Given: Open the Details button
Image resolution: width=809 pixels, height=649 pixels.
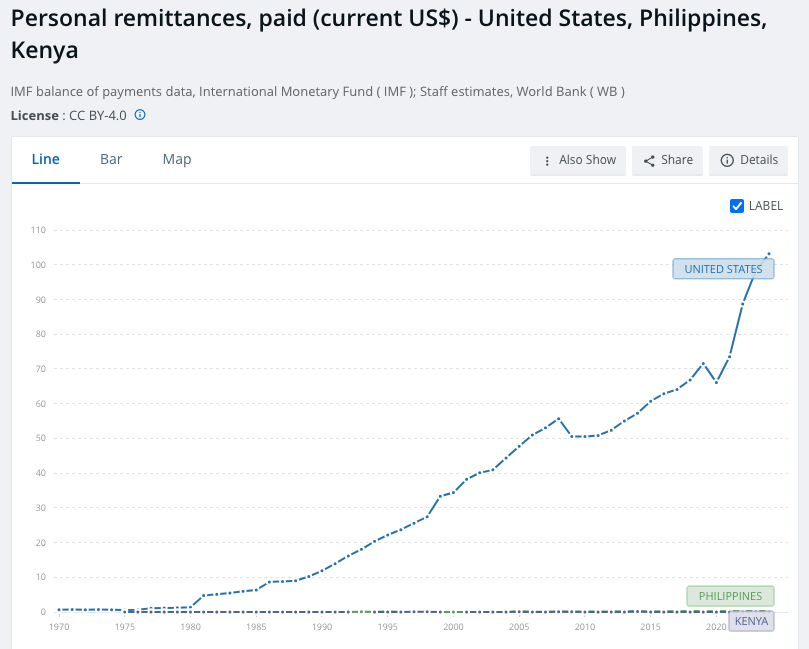Looking at the screenshot, I should tap(748, 160).
